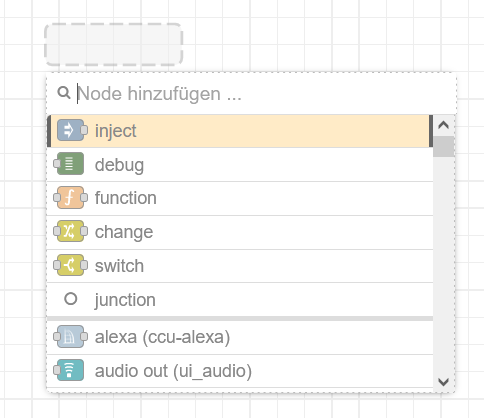Click the audio out wifi-style icon

(x=70, y=370)
